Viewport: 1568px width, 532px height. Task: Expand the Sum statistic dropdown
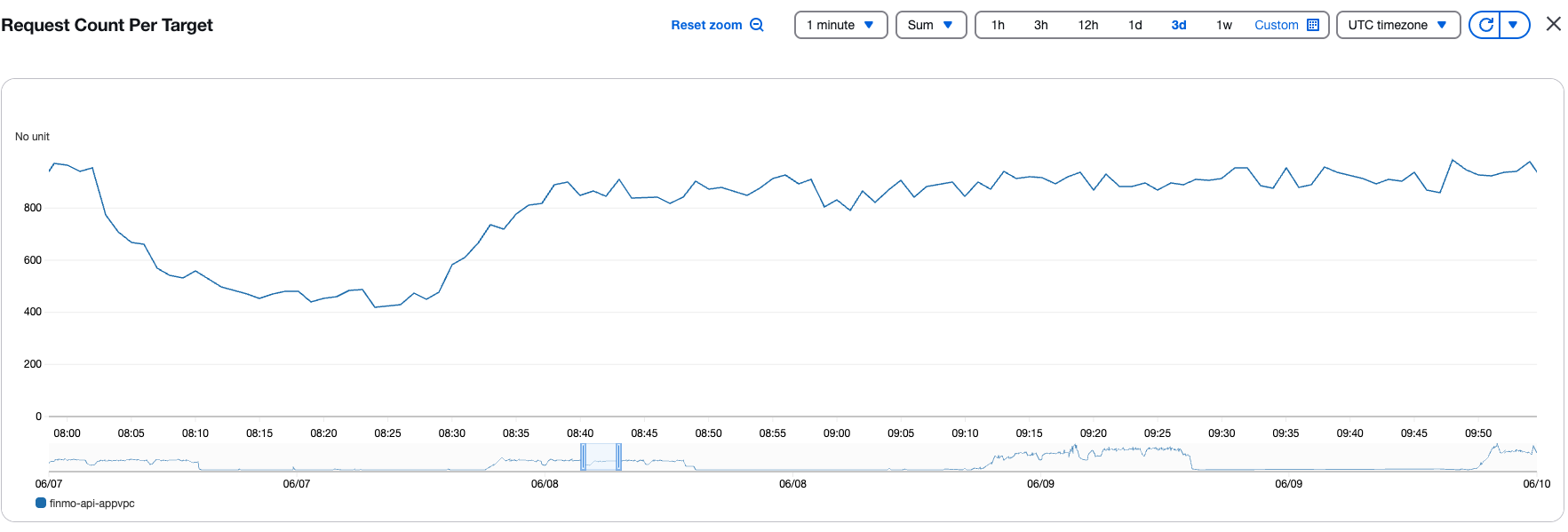[930, 25]
